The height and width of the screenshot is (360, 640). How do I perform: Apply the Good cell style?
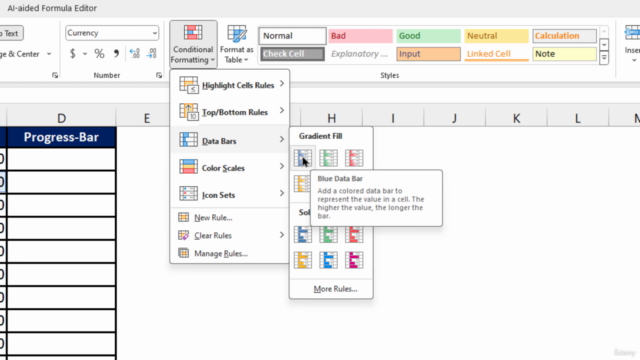coord(429,36)
